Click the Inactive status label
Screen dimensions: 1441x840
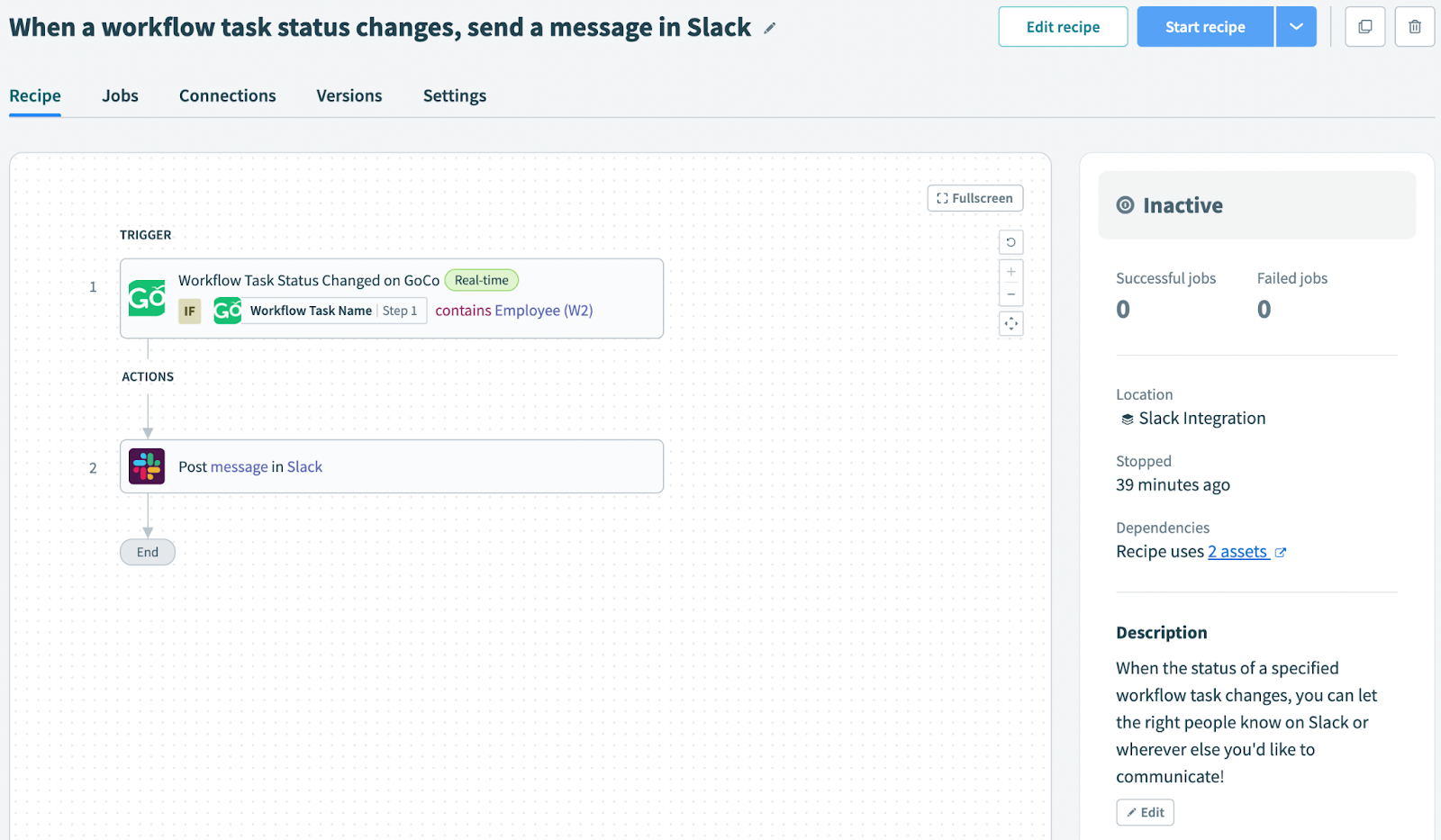(1183, 205)
